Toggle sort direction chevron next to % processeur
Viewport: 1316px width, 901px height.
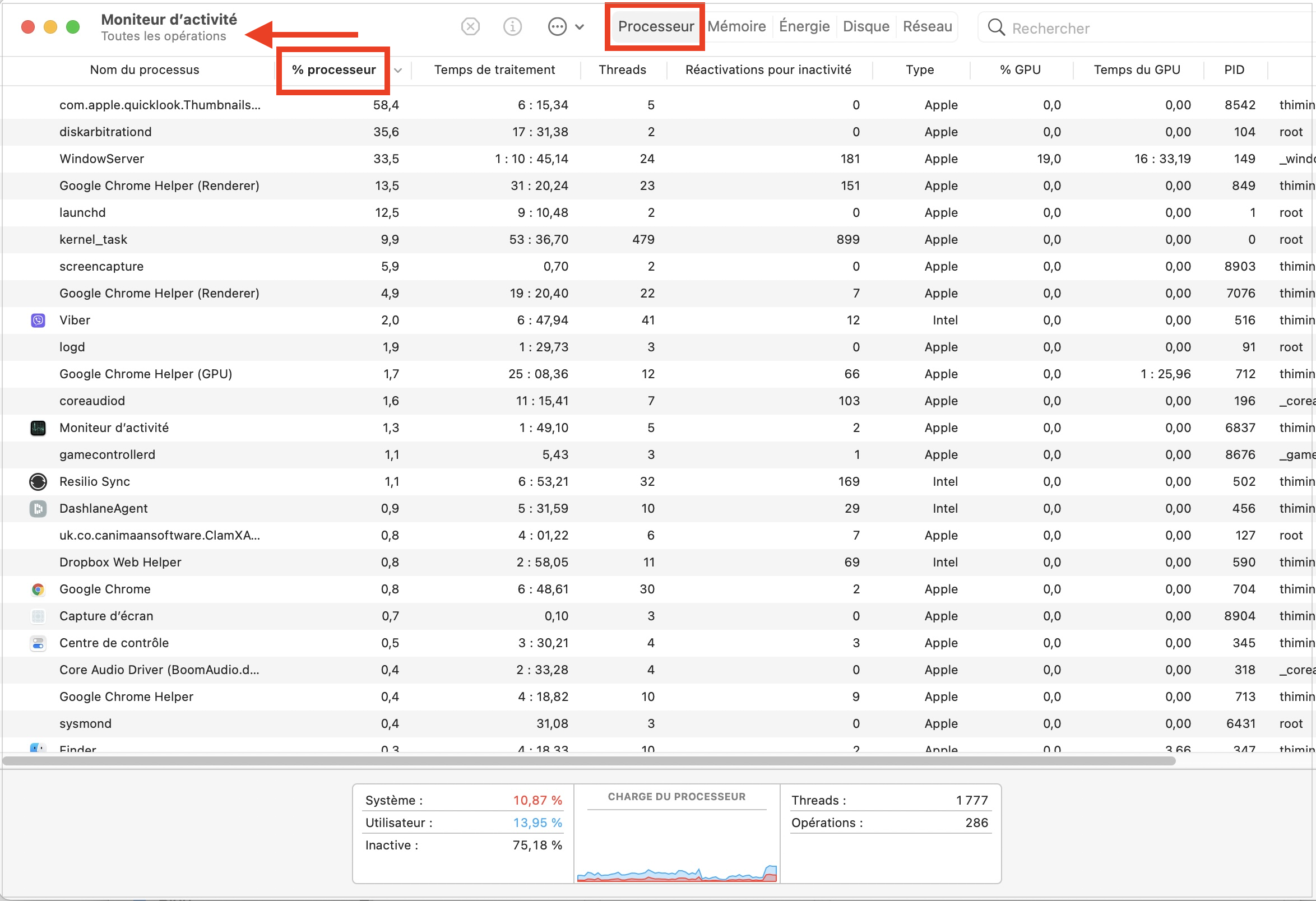[398, 71]
